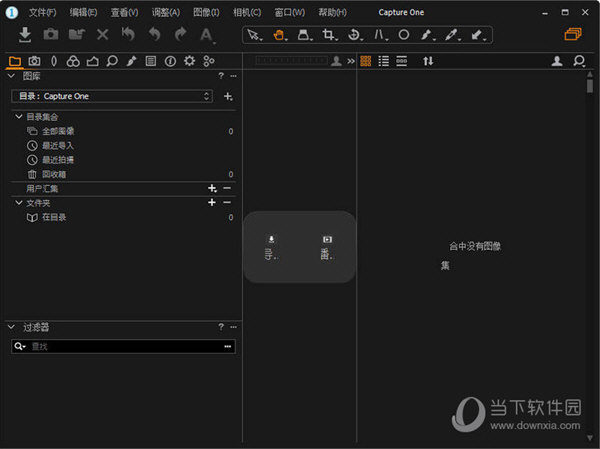Viewport: 600px width, 449px height.
Task: Add a new user collection with plus button
Action: click(211, 188)
